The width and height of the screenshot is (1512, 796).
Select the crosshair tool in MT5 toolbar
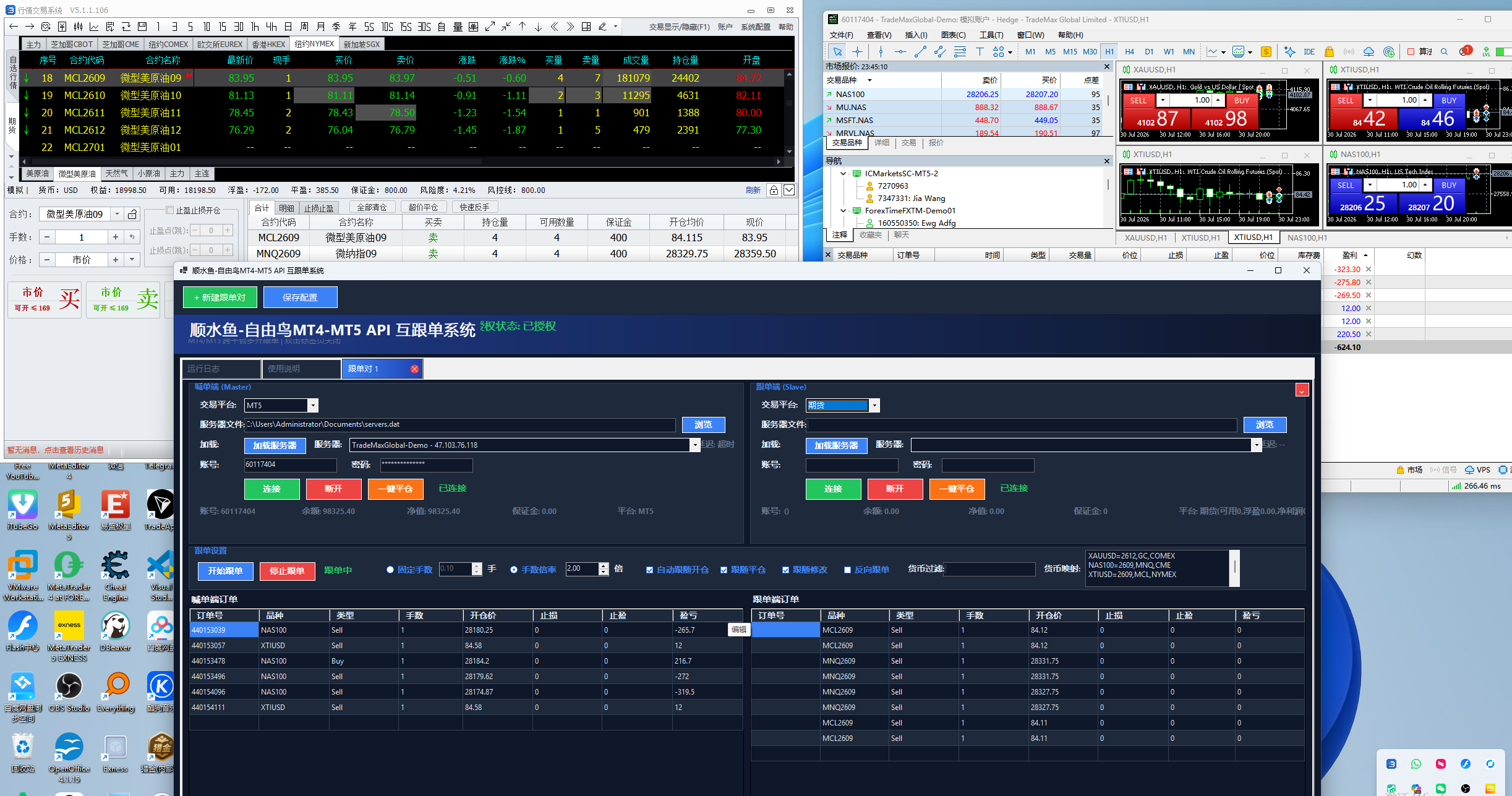tap(857, 52)
